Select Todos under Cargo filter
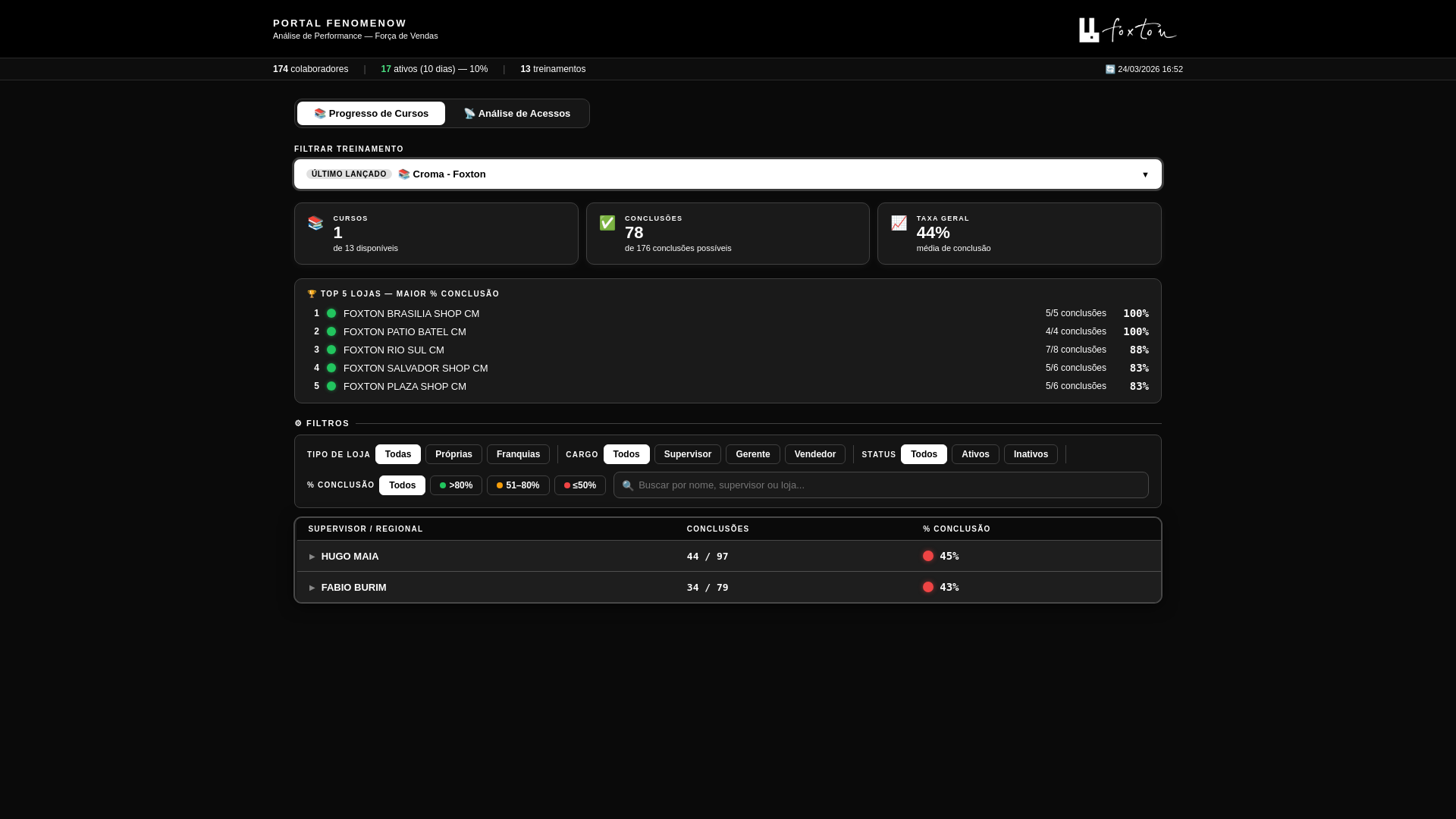The width and height of the screenshot is (1456, 819). [x=626, y=454]
